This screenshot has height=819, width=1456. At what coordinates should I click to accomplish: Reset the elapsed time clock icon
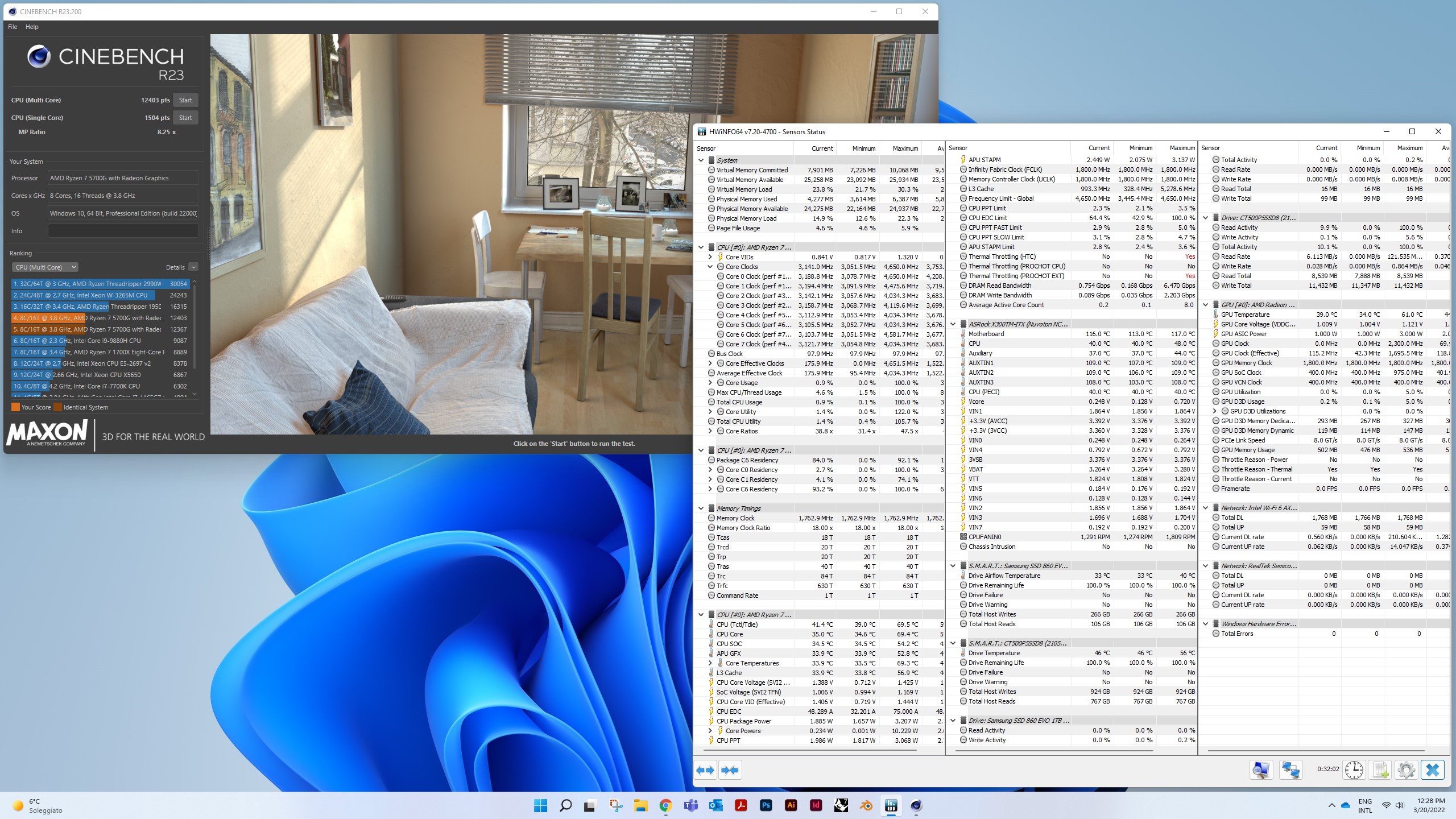click(x=1354, y=770)
